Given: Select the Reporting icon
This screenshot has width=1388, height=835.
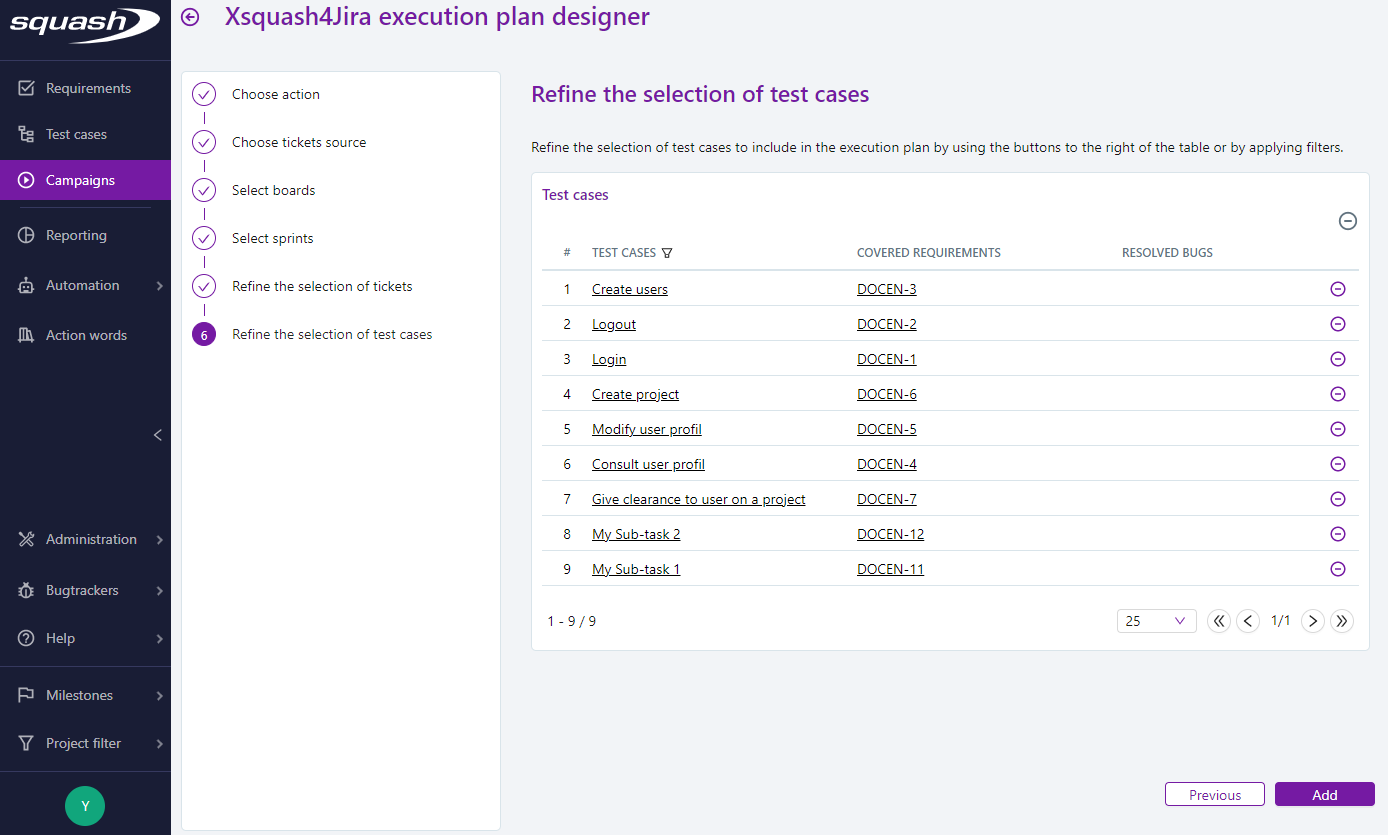Looking at the screenshot, I should pyautogui.click(x=26, y=235).
